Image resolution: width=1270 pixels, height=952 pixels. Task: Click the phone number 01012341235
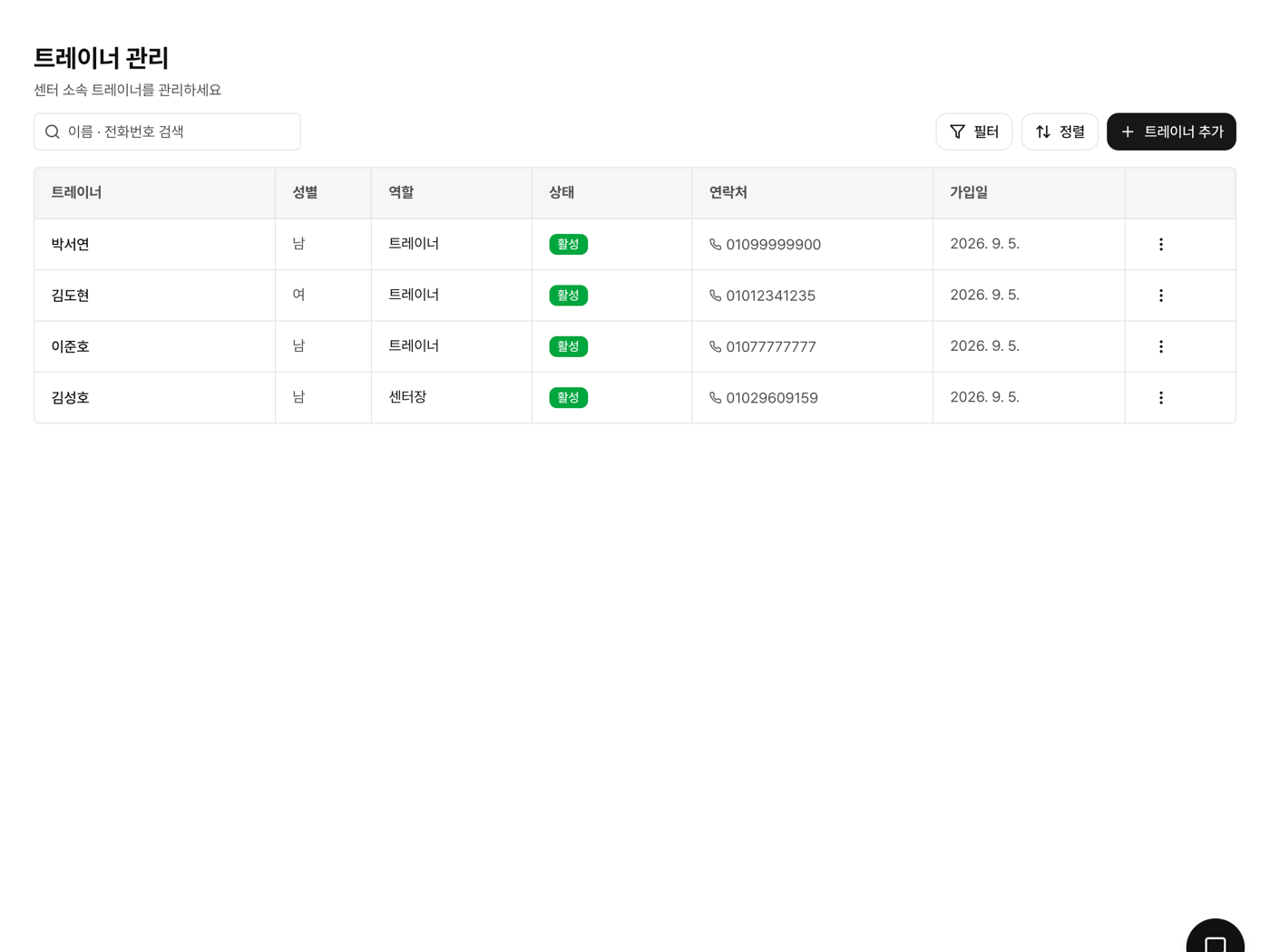(770, 296)
